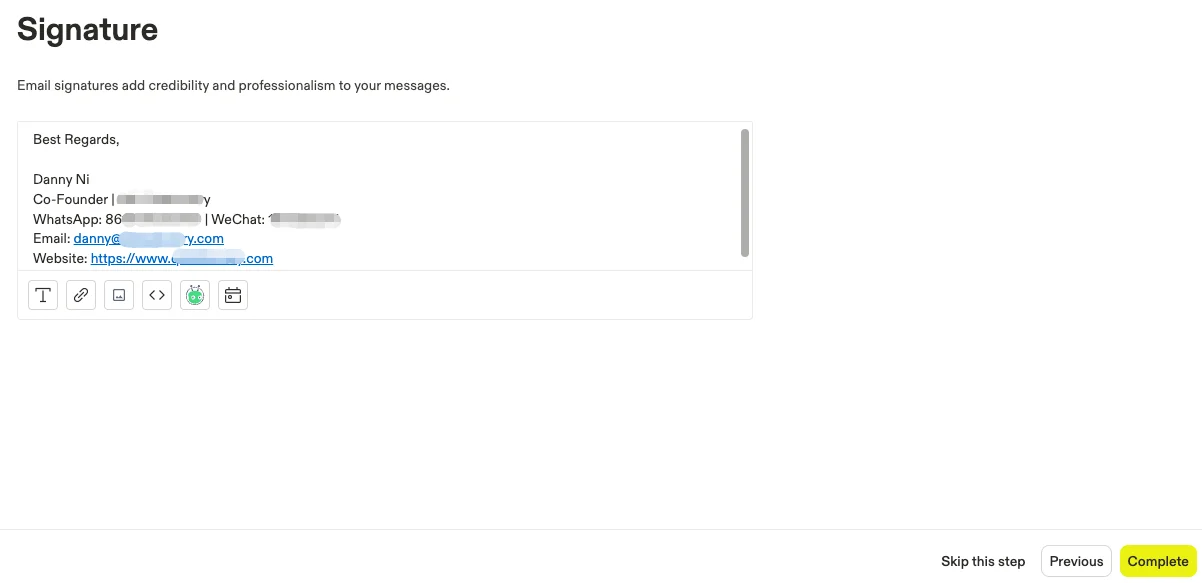
Task: Click the insert link chain icon
Action: pos(81,295)
